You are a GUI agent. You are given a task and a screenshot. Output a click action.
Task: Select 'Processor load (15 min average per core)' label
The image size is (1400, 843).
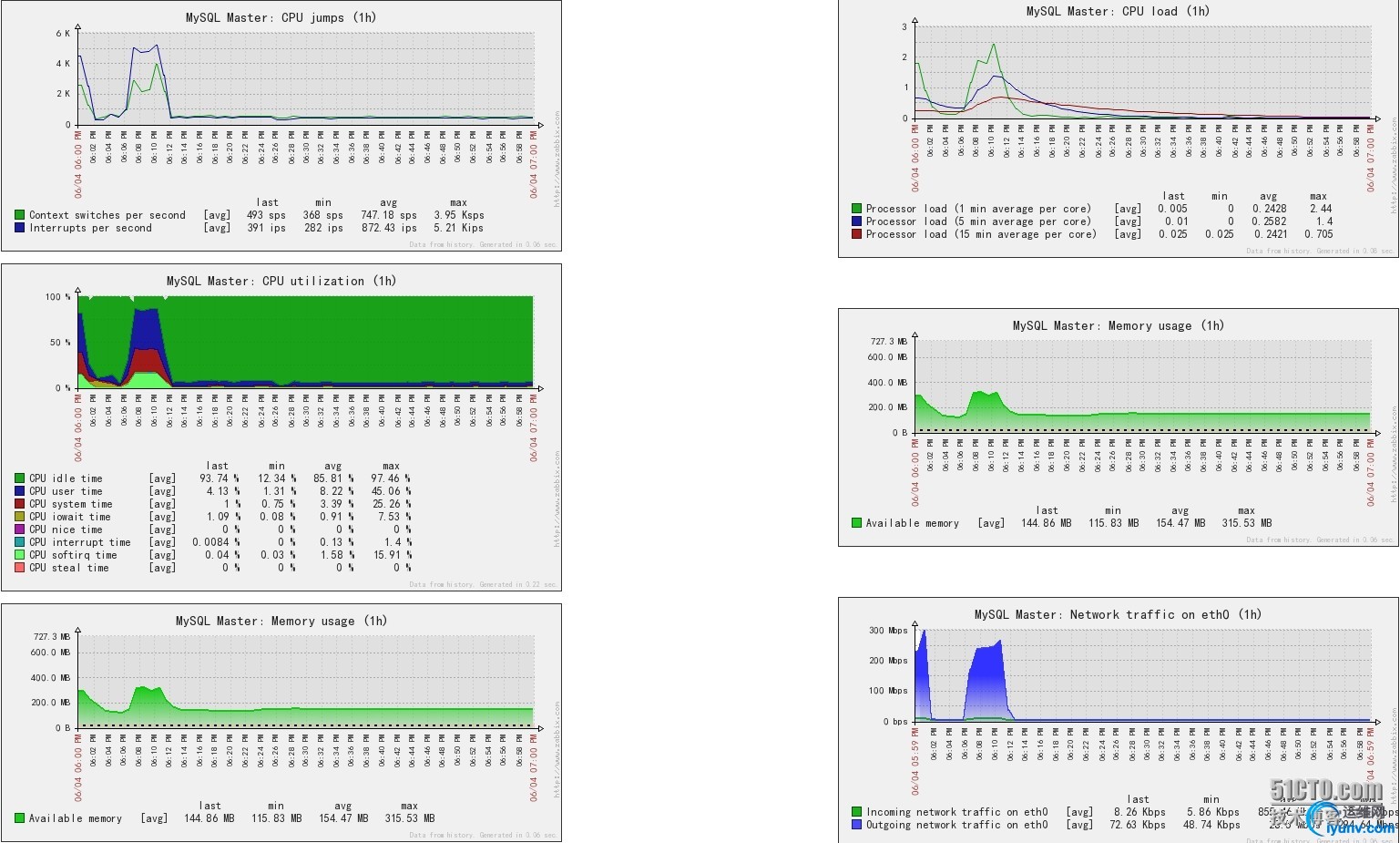pos(981,234)
